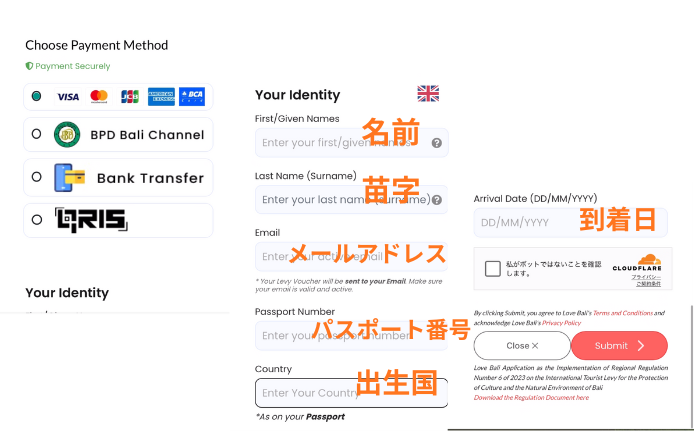Click the UK flag language icon
The image size is (694, 432).
[428, 94]
